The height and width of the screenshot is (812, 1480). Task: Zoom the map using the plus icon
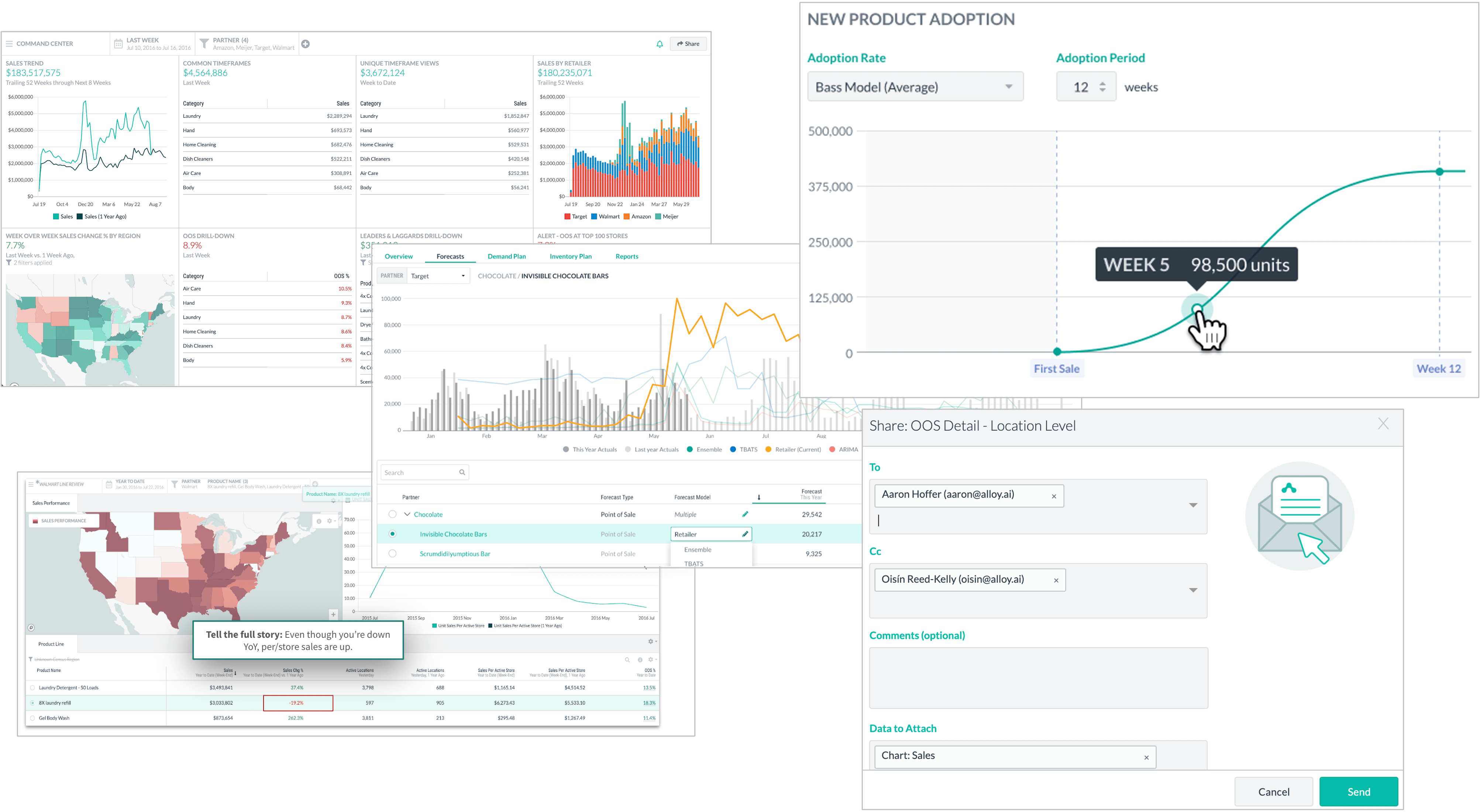point(333,614)
